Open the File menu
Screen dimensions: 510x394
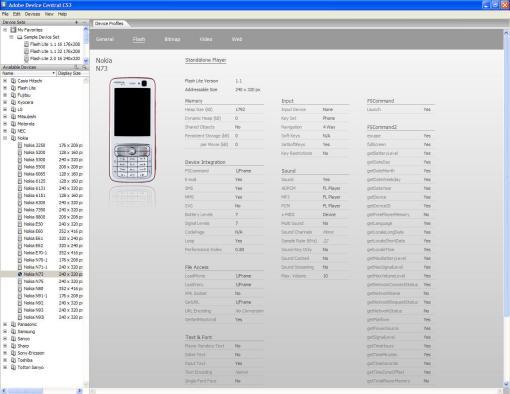coord(5,14)
